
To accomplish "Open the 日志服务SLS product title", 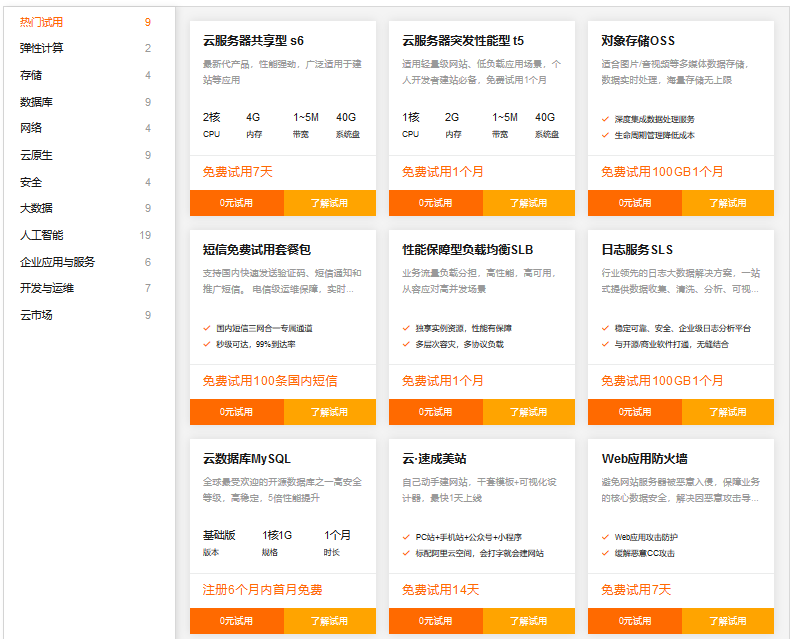I will tap(637, 250).
